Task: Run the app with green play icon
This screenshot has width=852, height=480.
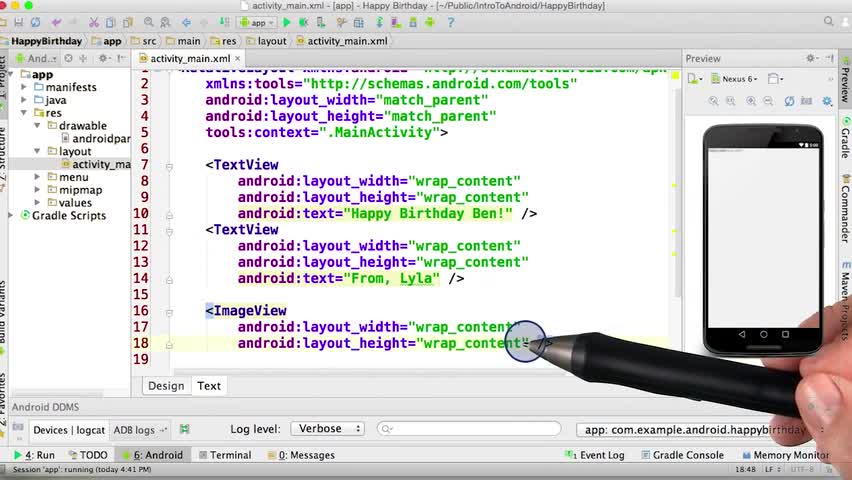Action: (287, 22)
